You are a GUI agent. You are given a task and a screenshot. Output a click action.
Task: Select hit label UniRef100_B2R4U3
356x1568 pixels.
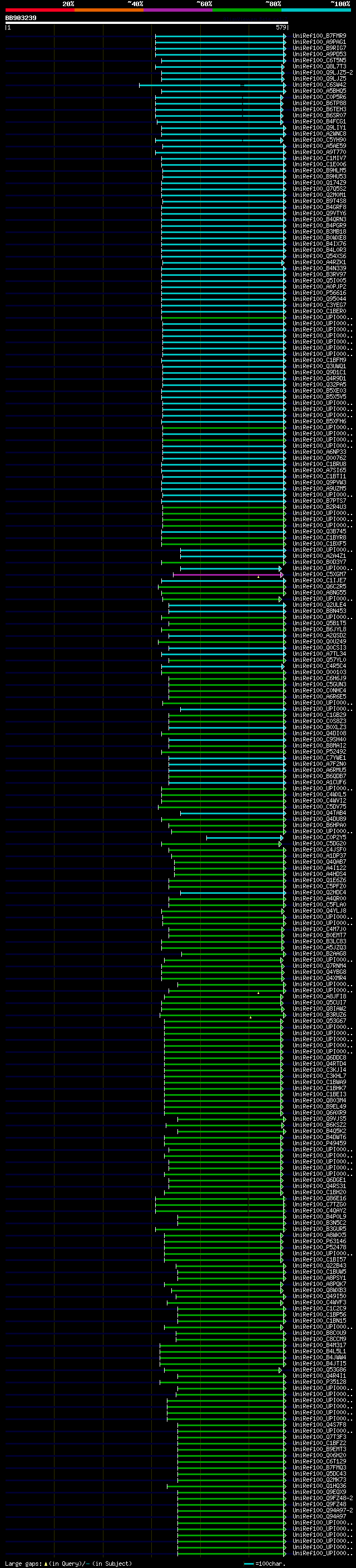(x=319, y=507)
